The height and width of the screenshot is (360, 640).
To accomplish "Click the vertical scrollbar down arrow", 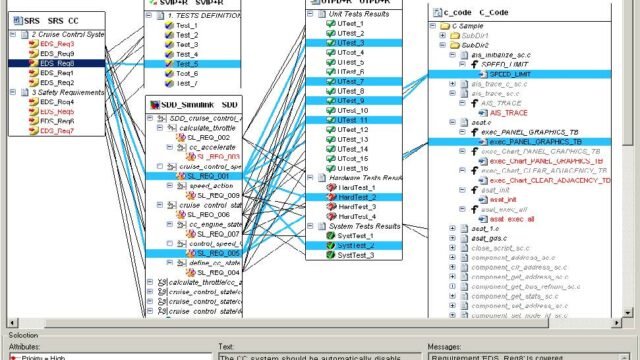I will [x=628, y=313].
